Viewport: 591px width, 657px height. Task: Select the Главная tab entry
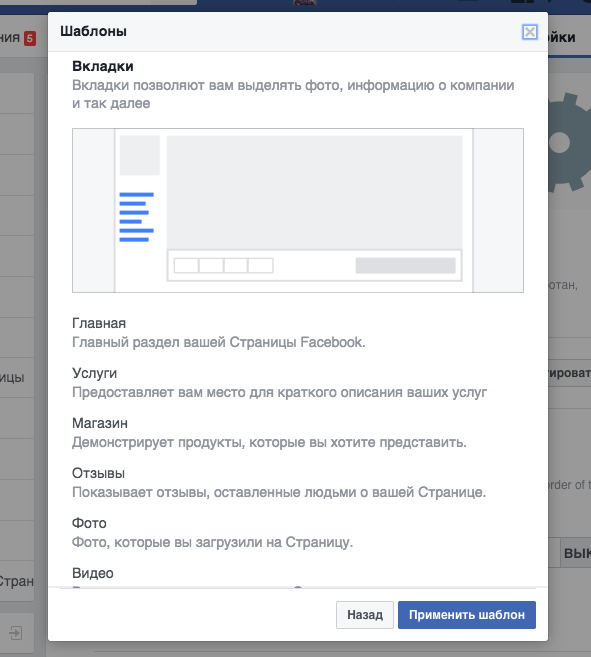point(99,323)
